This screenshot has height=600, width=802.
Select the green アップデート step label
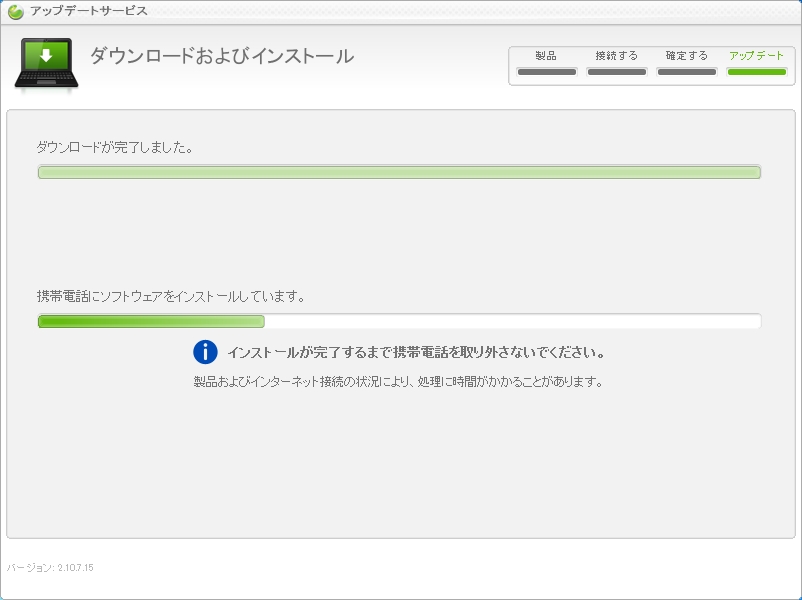click(x=756, y=56)
